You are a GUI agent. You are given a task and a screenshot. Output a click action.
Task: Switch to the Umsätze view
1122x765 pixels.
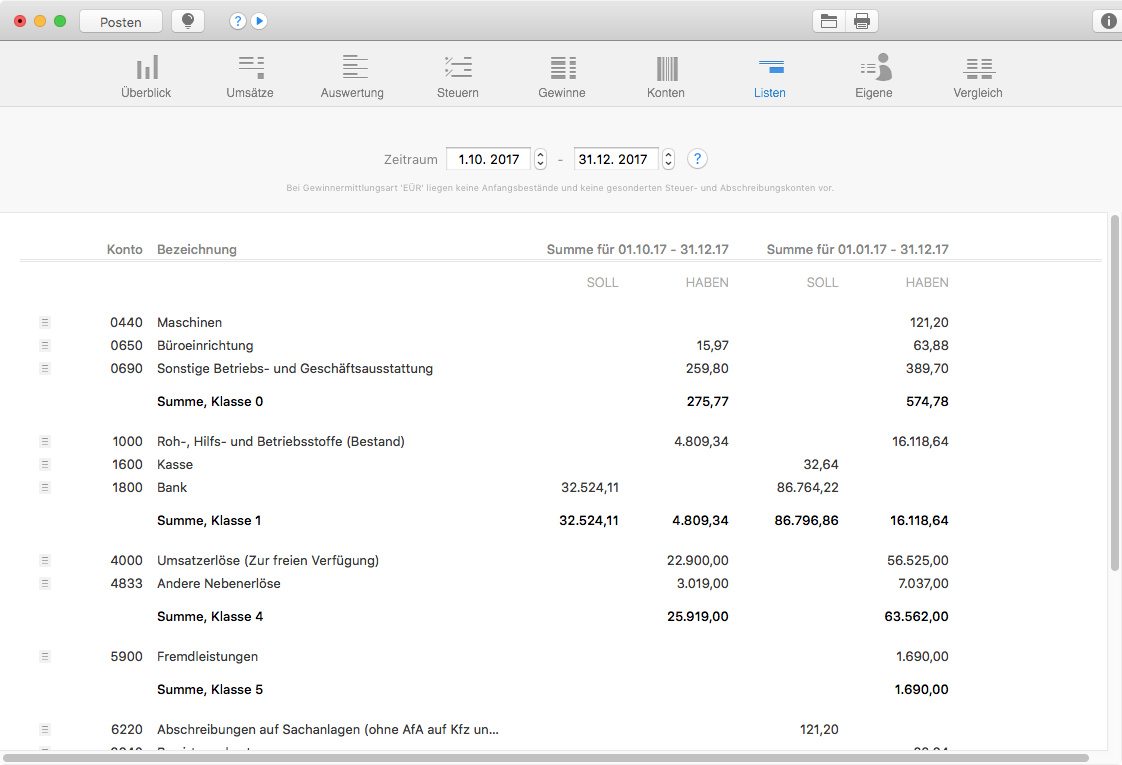(x=250, y=76)
